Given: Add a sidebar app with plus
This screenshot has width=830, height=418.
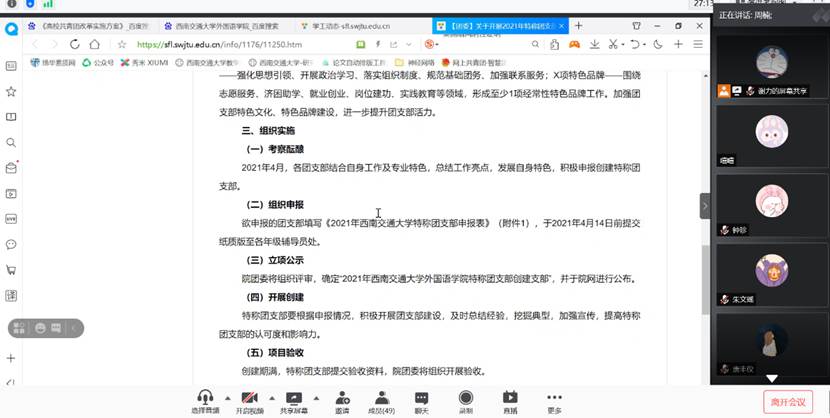Looking at the screenshot, I should [x=11, y=358].
